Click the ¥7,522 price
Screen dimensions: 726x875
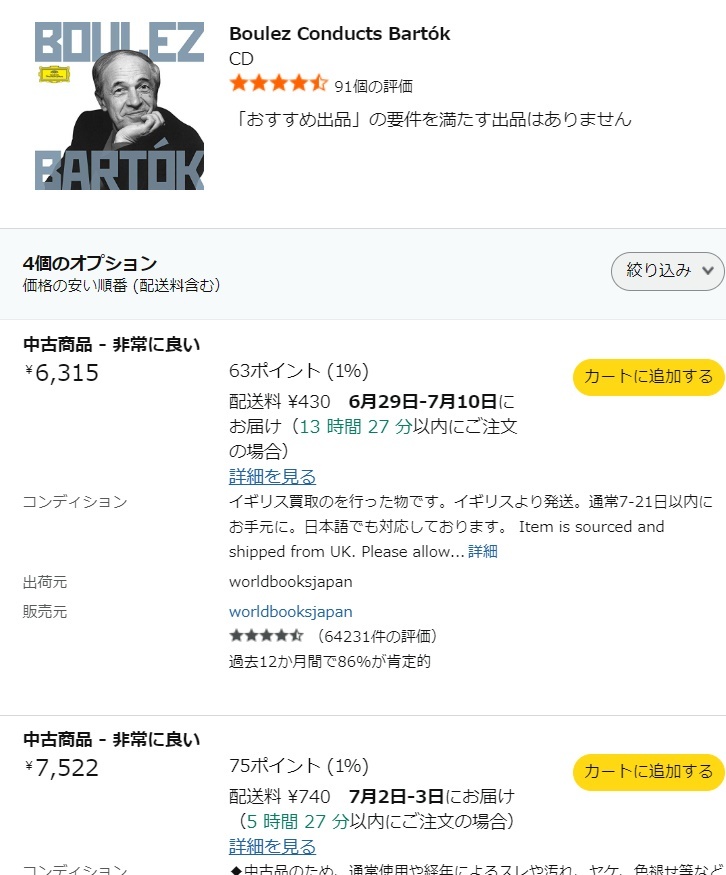coord(61,768)
